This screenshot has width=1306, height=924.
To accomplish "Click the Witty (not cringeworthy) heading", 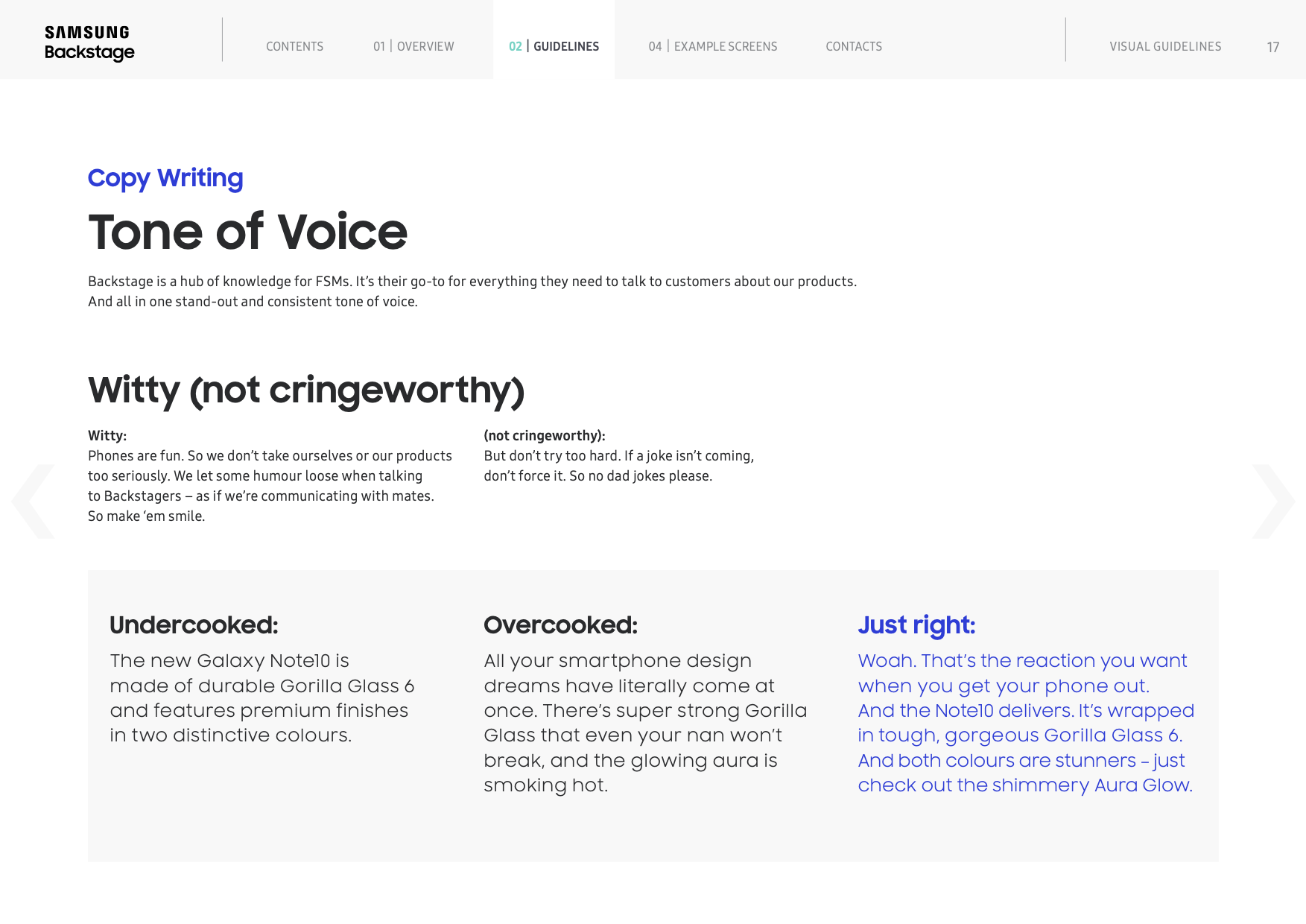I will pos(306,390).
